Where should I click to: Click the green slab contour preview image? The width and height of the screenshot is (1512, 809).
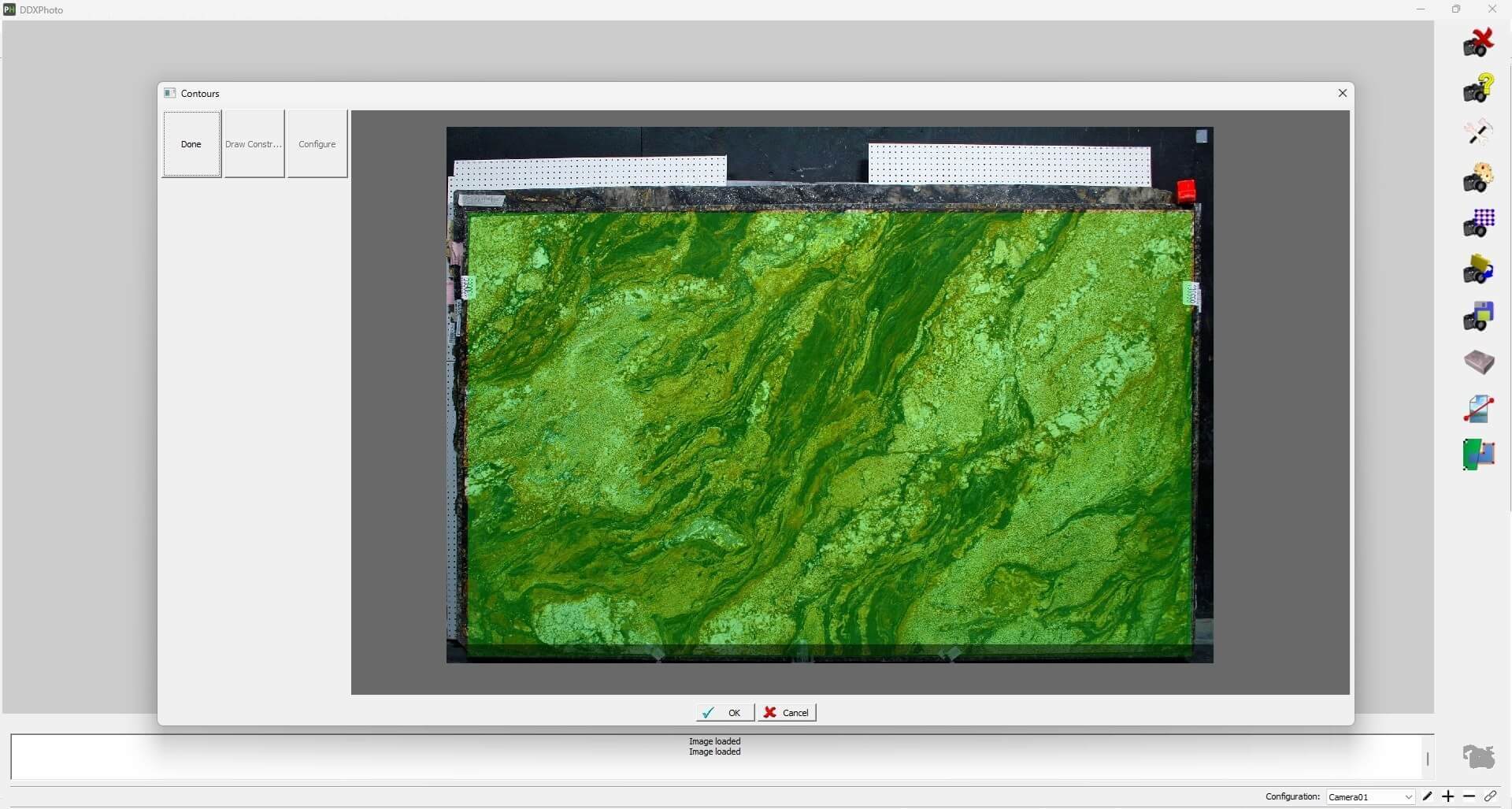[x=829, y=395]
